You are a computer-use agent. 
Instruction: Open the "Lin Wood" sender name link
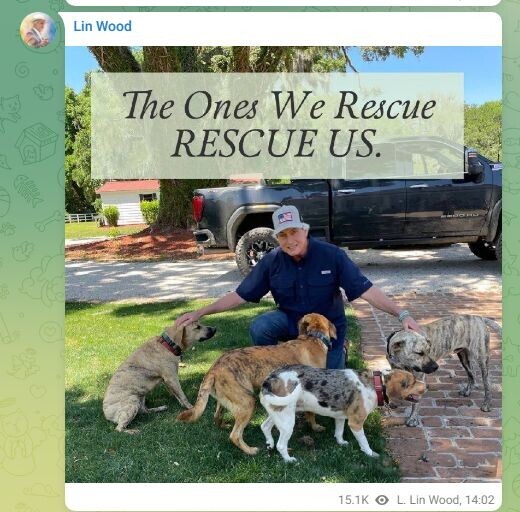coord(102,26)
